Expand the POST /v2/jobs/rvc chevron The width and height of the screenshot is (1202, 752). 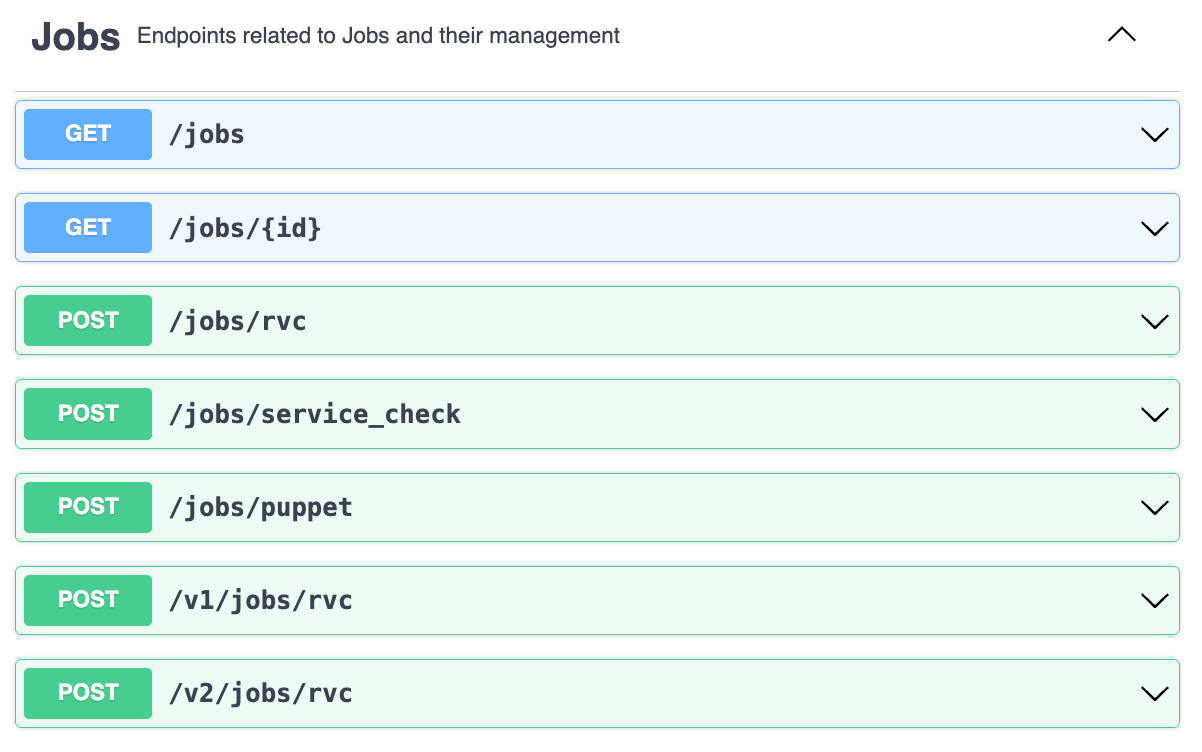coord(1154,693)
